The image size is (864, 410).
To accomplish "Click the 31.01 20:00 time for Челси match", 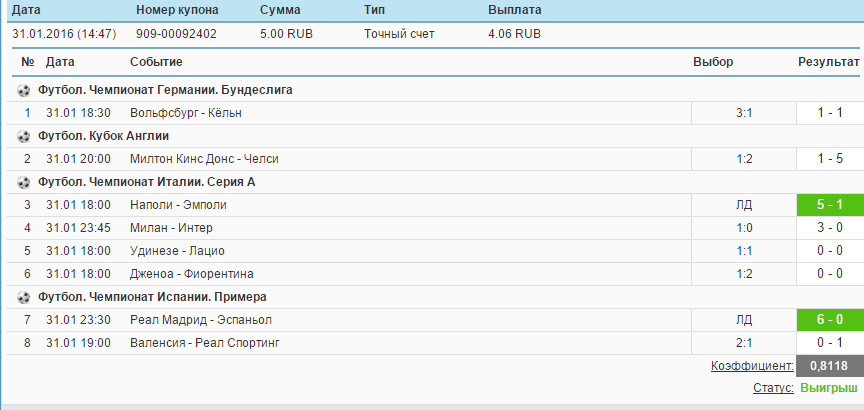I will [78, 159].
